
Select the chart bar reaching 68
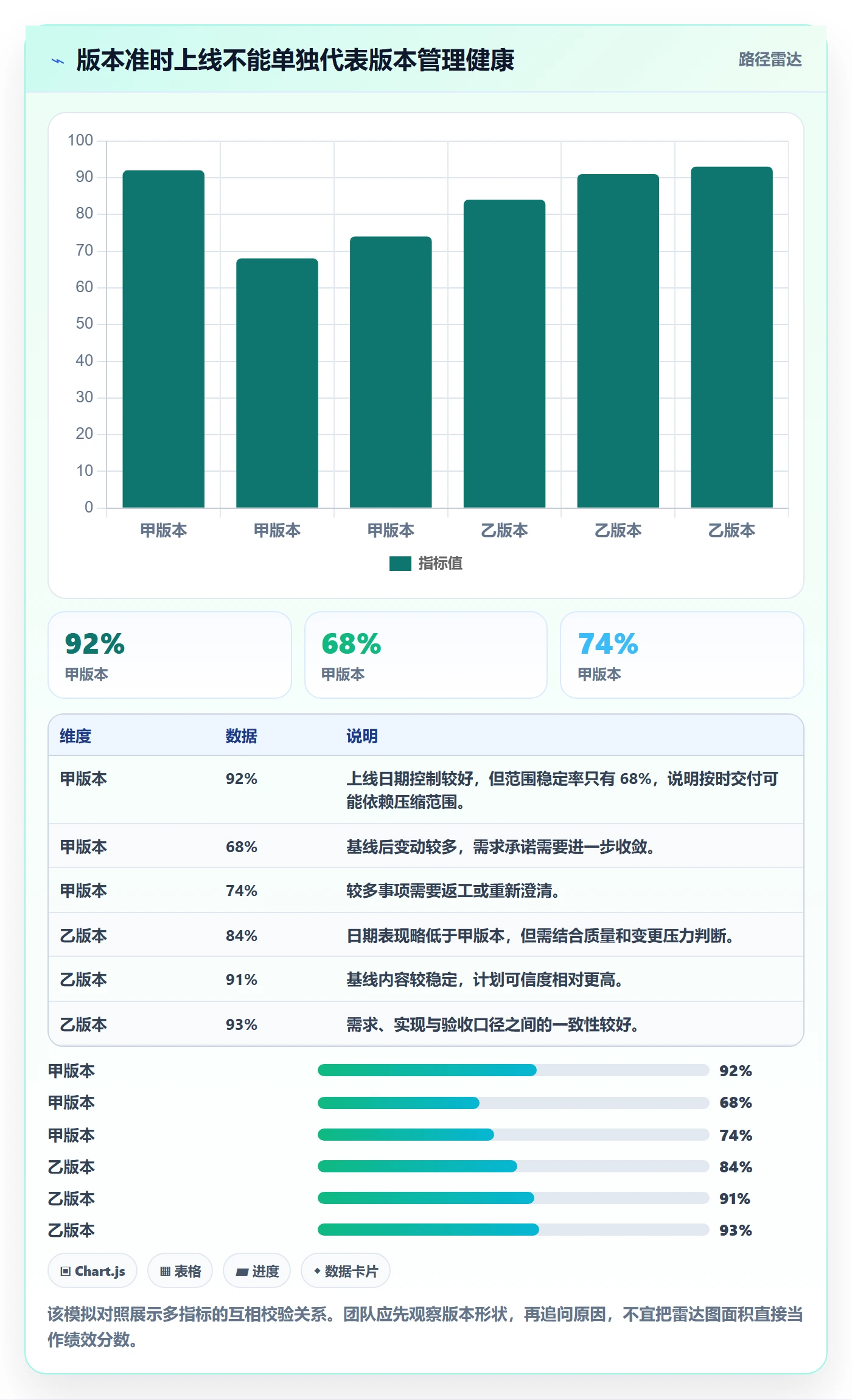(277, 383)
